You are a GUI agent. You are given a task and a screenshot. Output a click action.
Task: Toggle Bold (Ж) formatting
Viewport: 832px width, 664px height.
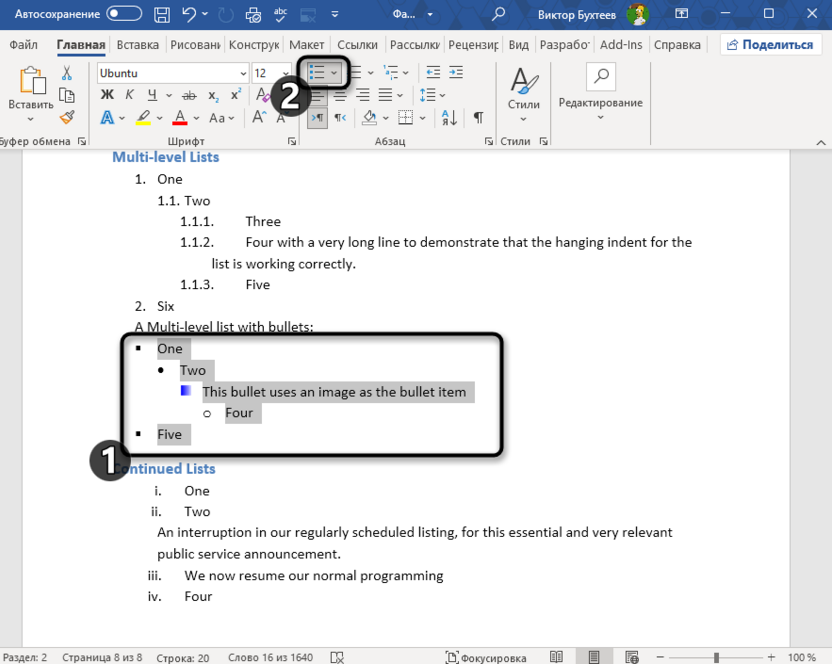(107, 95)
